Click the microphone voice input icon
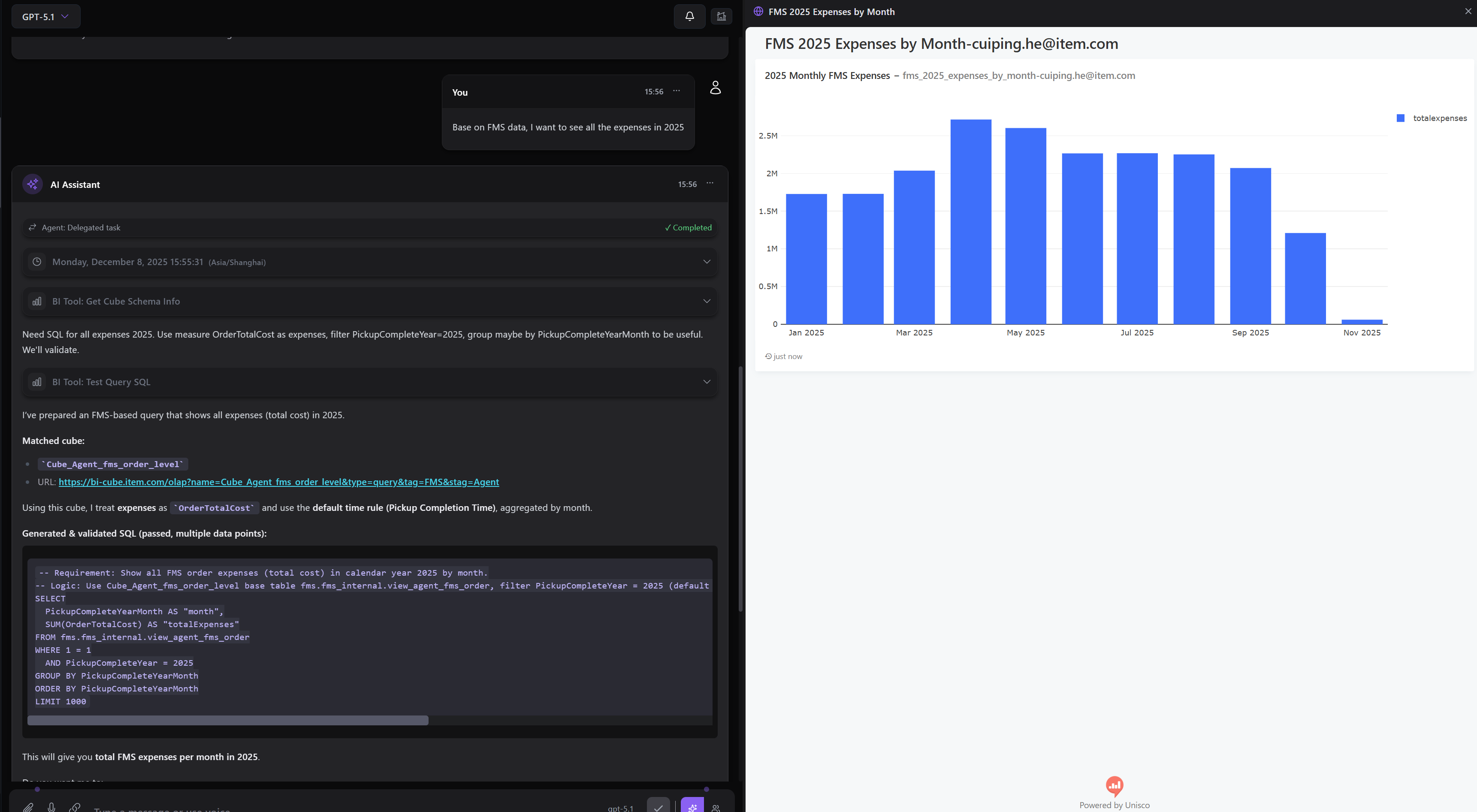 coord(51,807)
